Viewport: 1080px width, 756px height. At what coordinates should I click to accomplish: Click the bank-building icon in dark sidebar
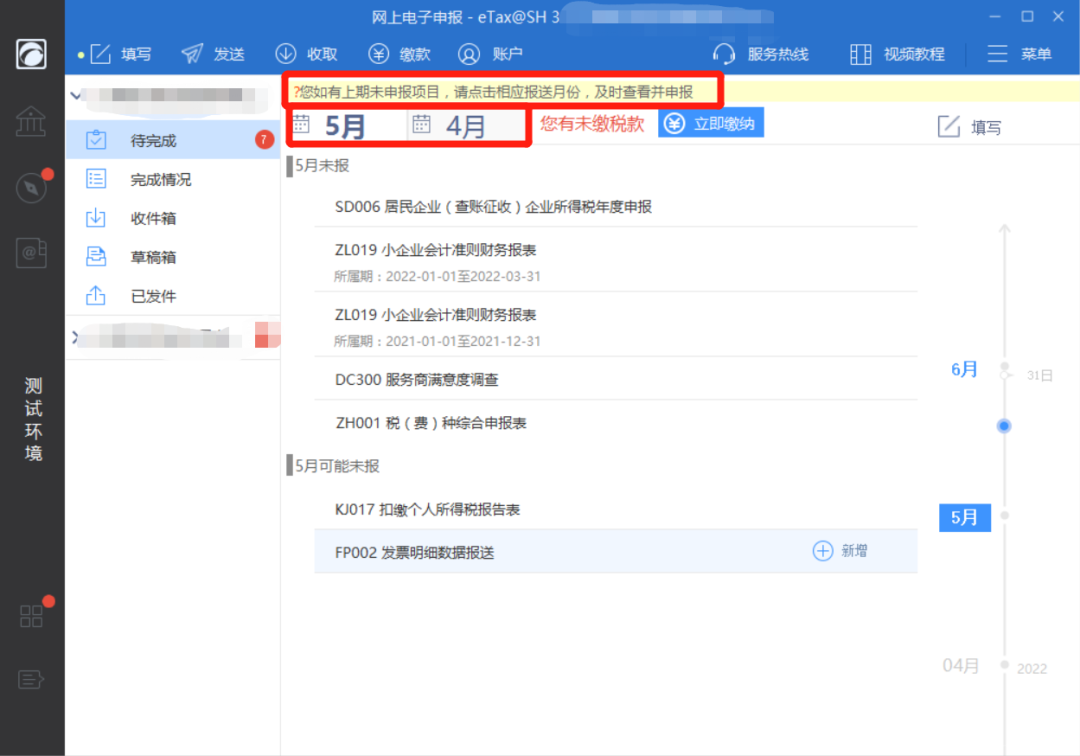(x=30, y=120)
